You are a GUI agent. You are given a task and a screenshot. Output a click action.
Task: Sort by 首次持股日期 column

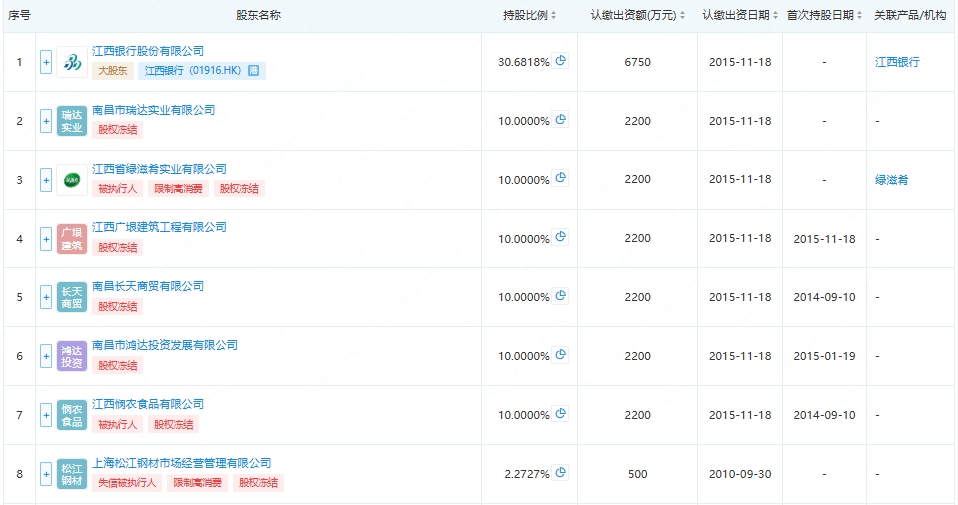[x=824, y=15]
